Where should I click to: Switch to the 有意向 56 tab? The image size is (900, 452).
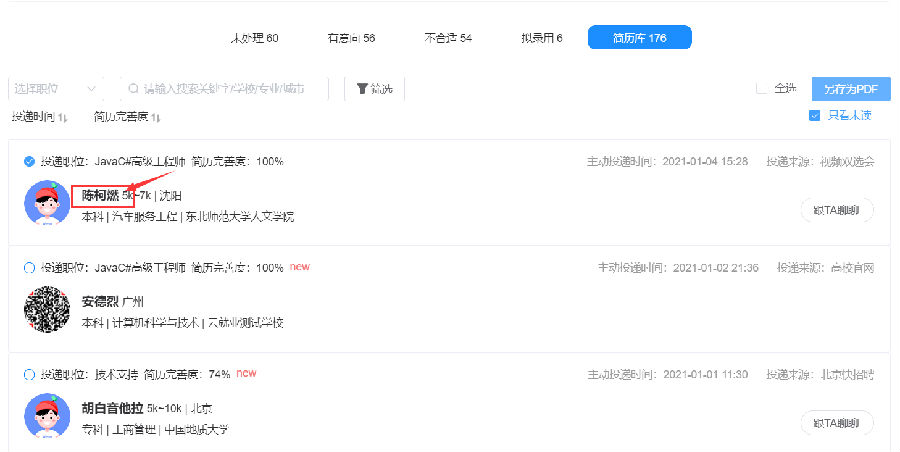tap(351, 38)
